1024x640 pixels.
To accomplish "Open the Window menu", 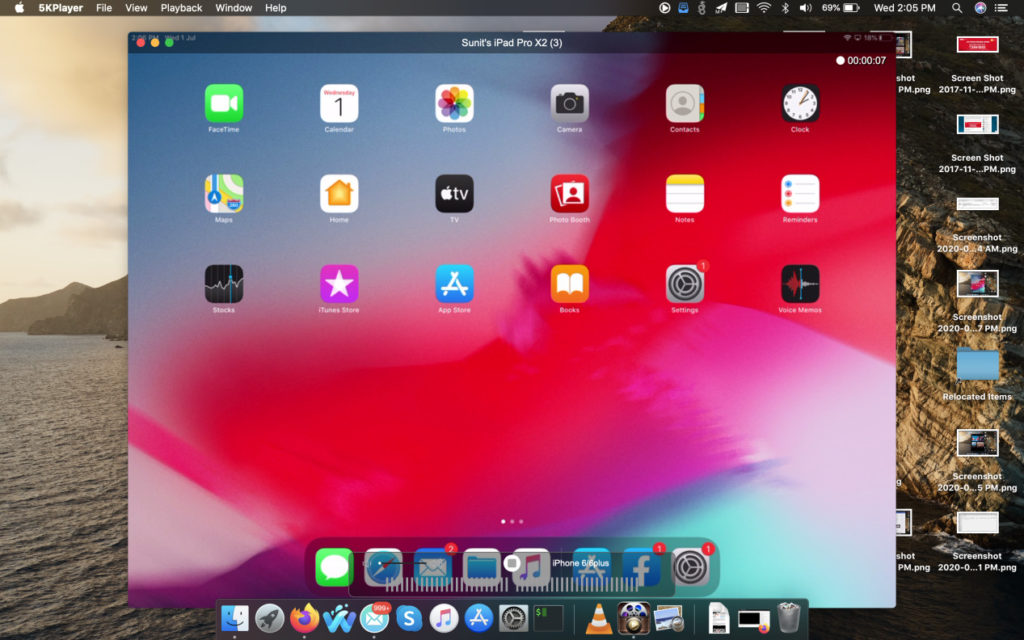I will coord(234,8).
